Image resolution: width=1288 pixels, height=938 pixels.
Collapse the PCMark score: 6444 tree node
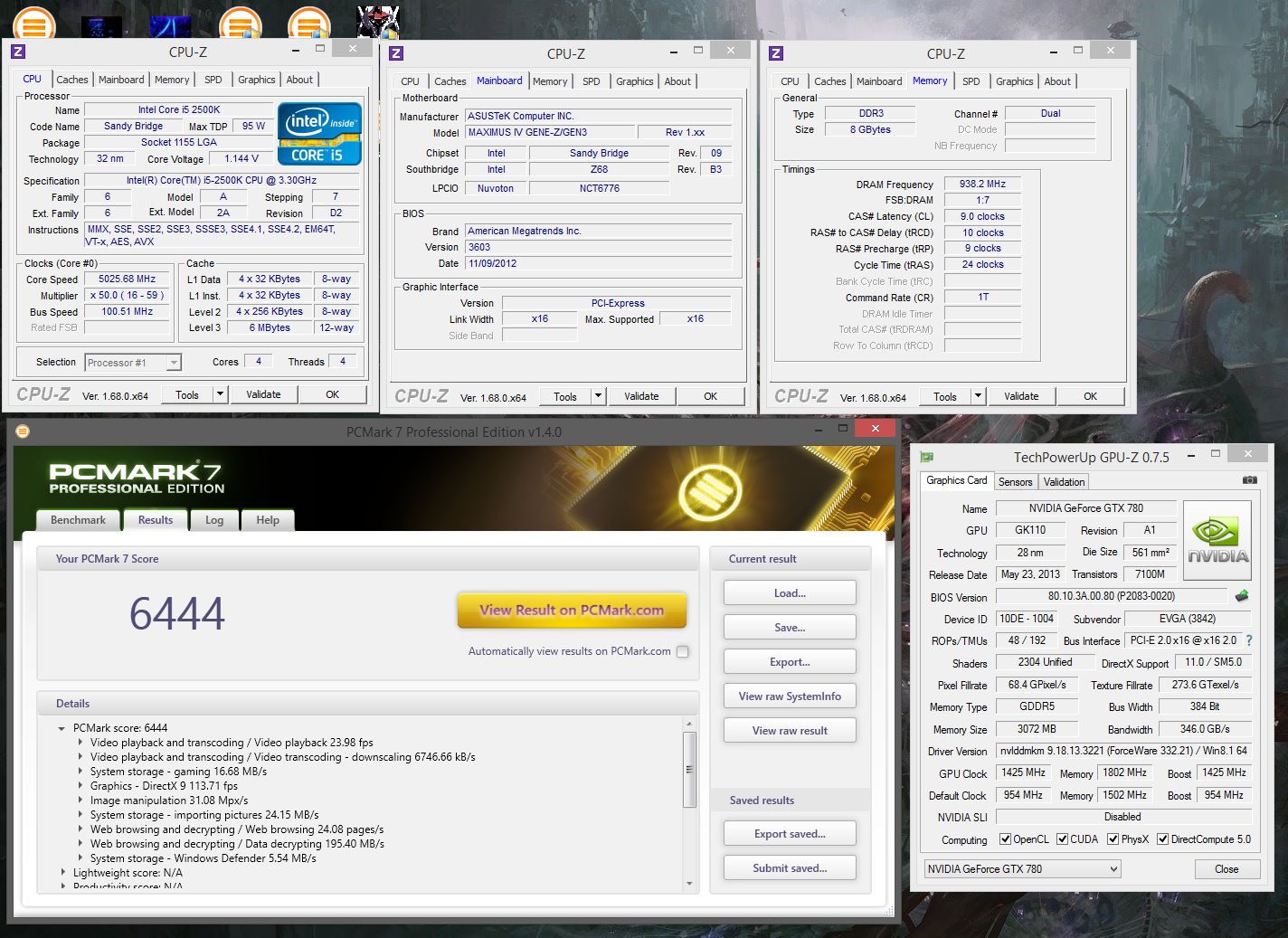click(62, 728)
